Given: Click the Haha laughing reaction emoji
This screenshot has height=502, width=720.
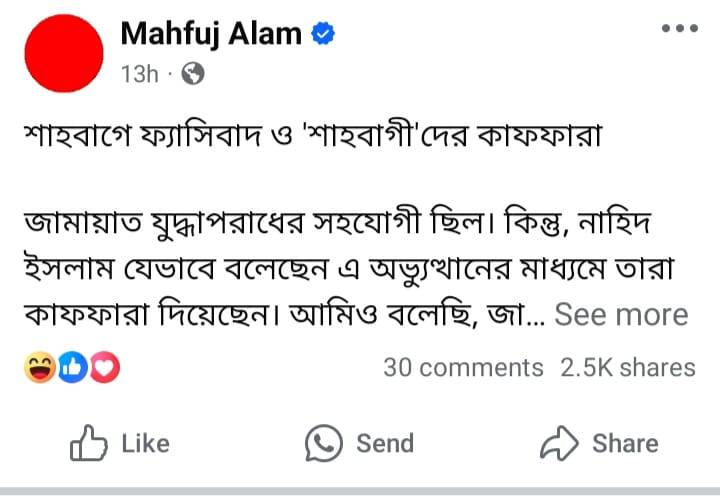Looking at the screenshot, I should pyautogui.click(x=41, y=368).
